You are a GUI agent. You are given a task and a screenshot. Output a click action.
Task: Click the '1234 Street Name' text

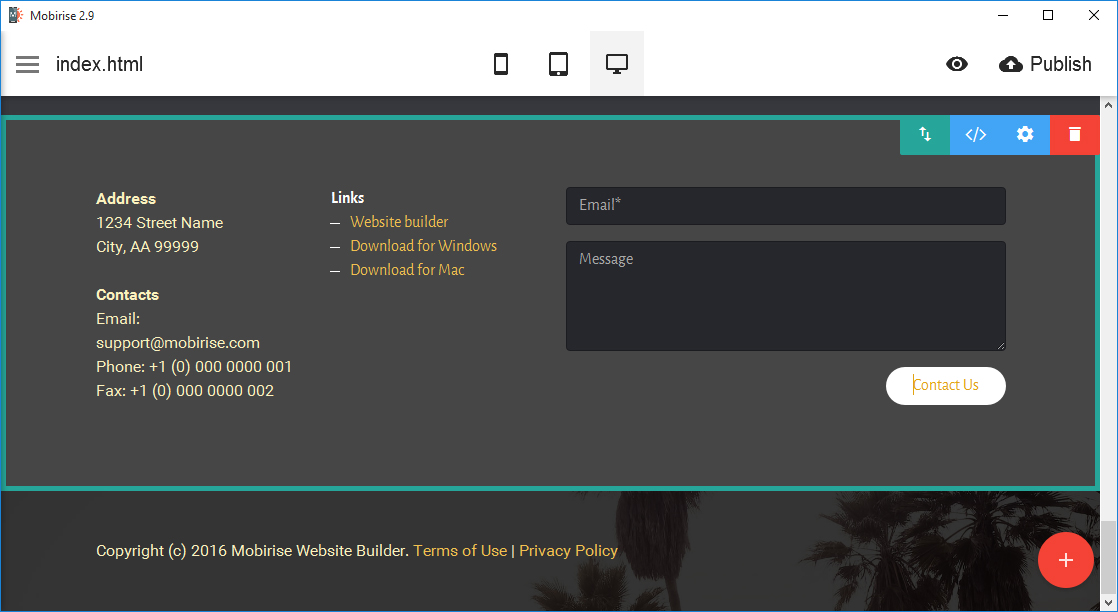click(x=160, y=223)
